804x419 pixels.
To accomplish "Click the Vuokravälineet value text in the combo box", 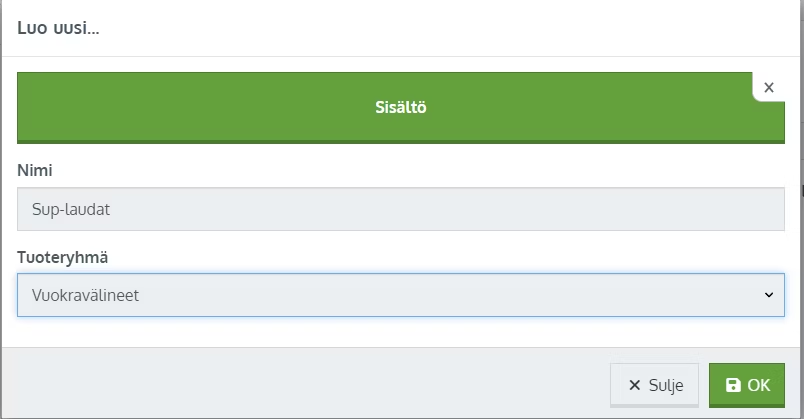I will (85, 295).
